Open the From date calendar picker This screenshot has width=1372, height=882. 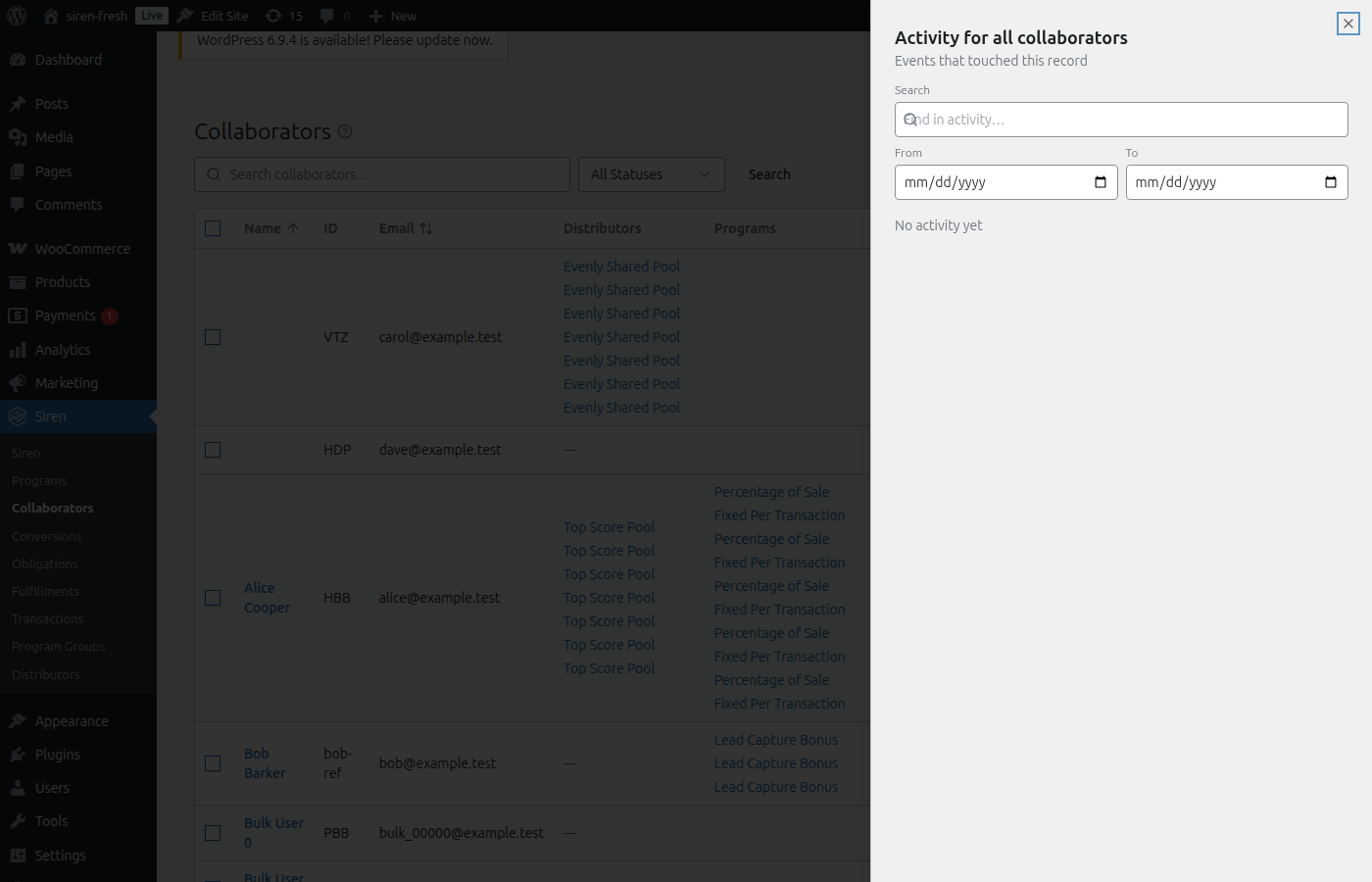point(1100,182)
